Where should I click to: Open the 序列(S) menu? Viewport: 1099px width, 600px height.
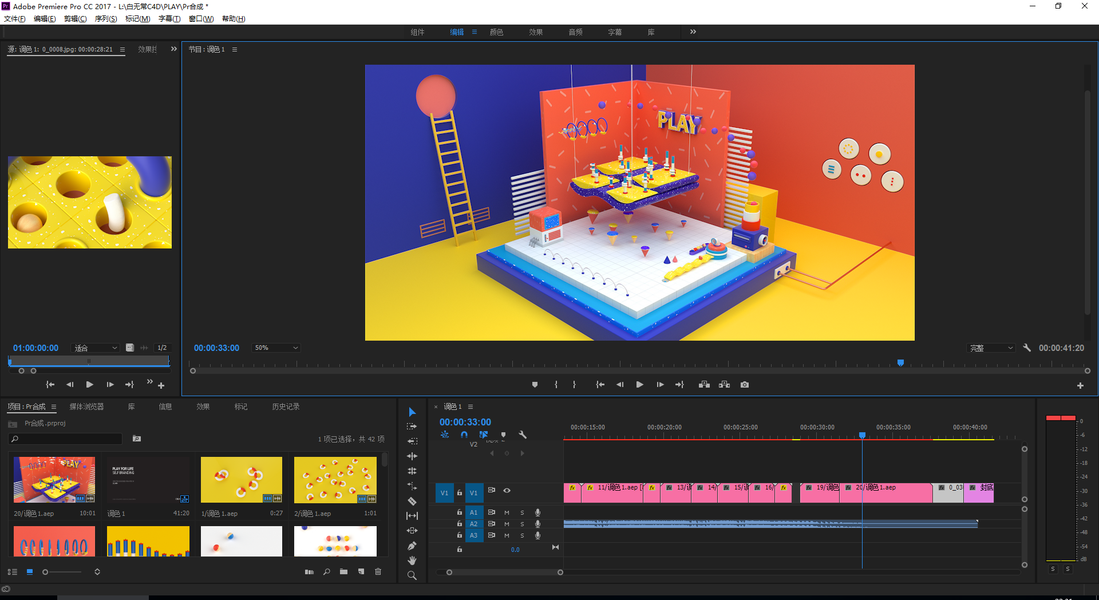point(106,19)
